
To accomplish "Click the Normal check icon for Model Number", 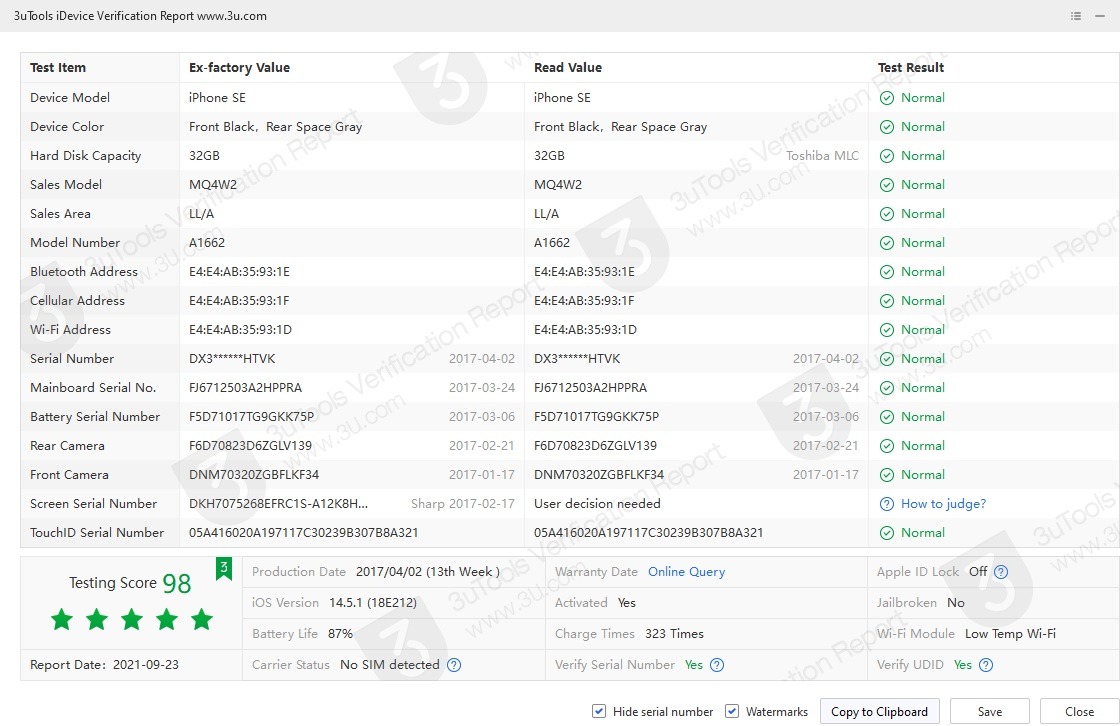I will point(886,243).
